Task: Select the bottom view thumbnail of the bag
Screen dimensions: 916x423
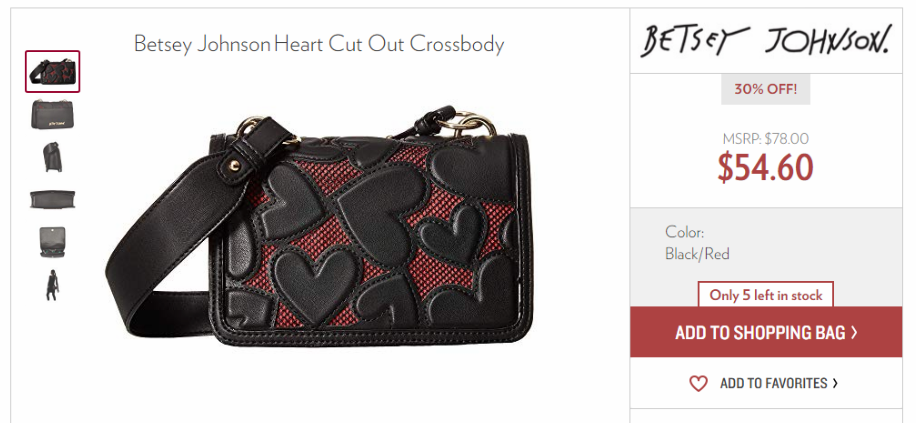Action: click(x=53, y=199)
